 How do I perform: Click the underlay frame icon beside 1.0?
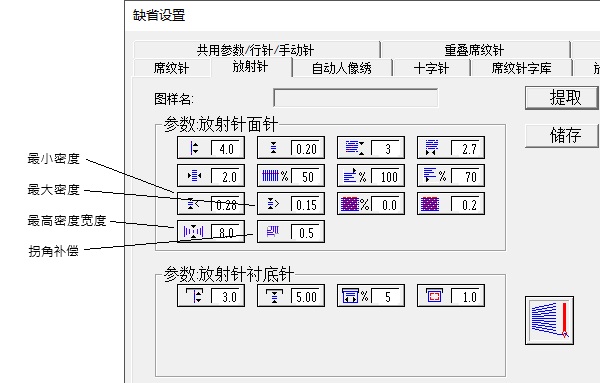[x=434, y=296]
